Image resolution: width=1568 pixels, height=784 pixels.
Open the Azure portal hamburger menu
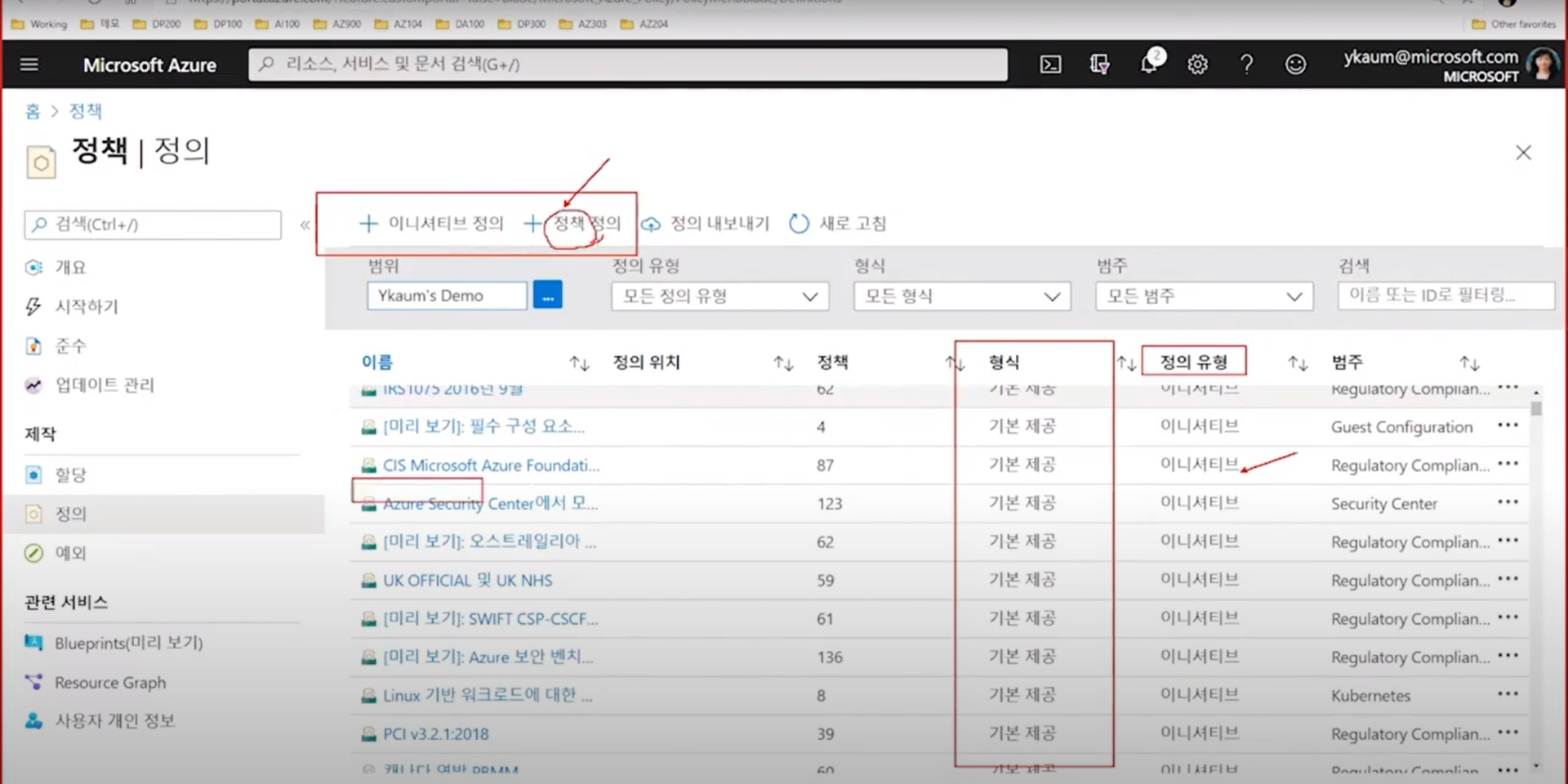click(x=29, y=64)
